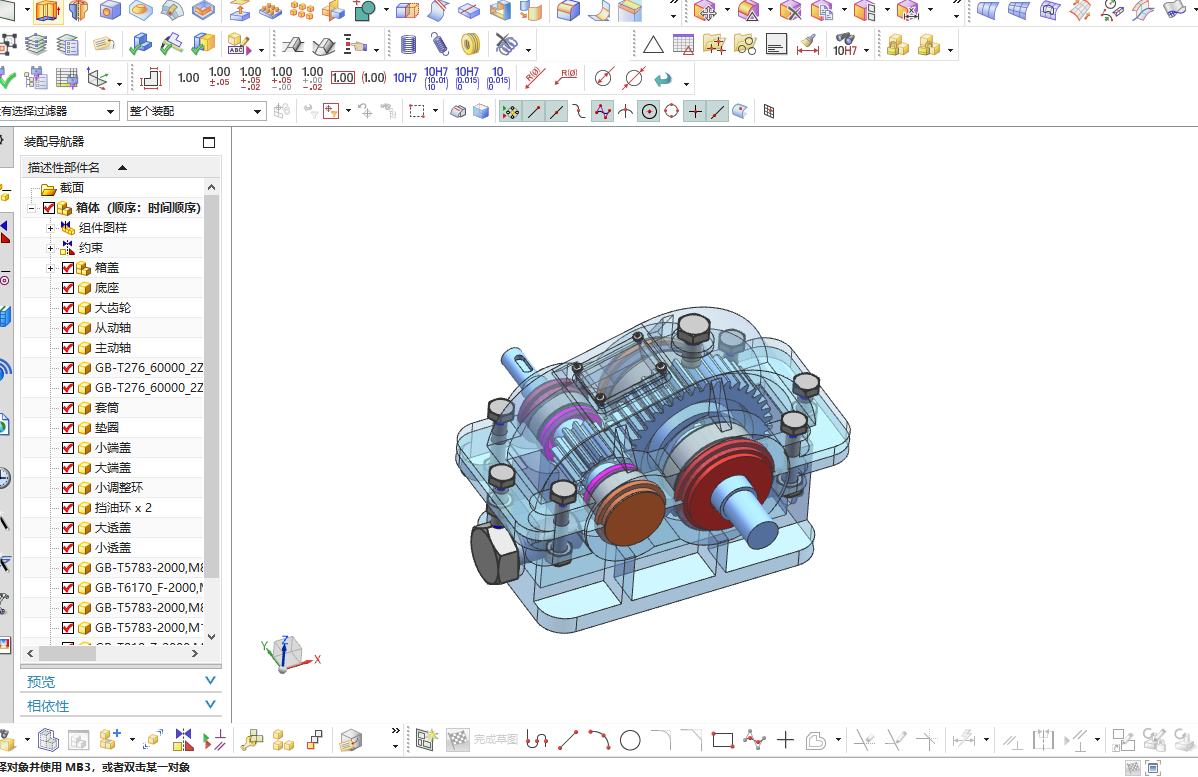The width and height of the screenshot is (1198, 777).
Task: Click the Mirror Assembly icon in bottom toolbar
Action: point(183,739)
